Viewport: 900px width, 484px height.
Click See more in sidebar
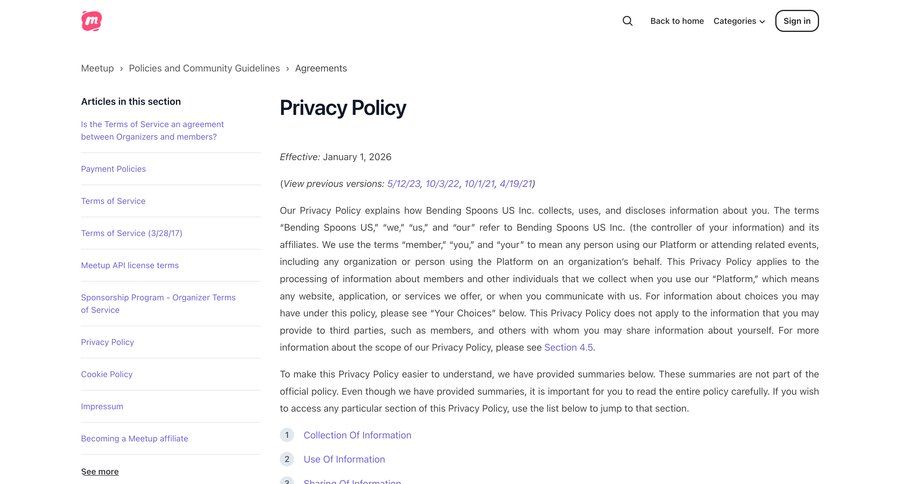[100, 471]
